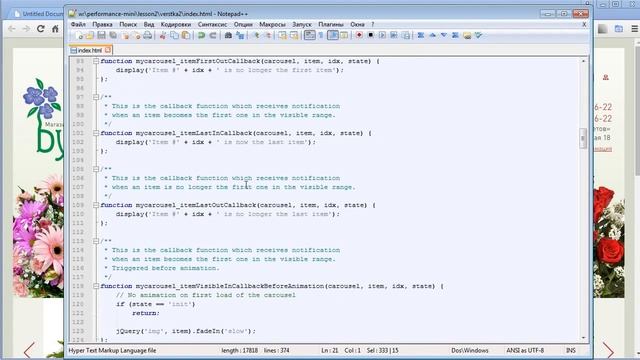Stop macro recording with black square

pos(371,36)
